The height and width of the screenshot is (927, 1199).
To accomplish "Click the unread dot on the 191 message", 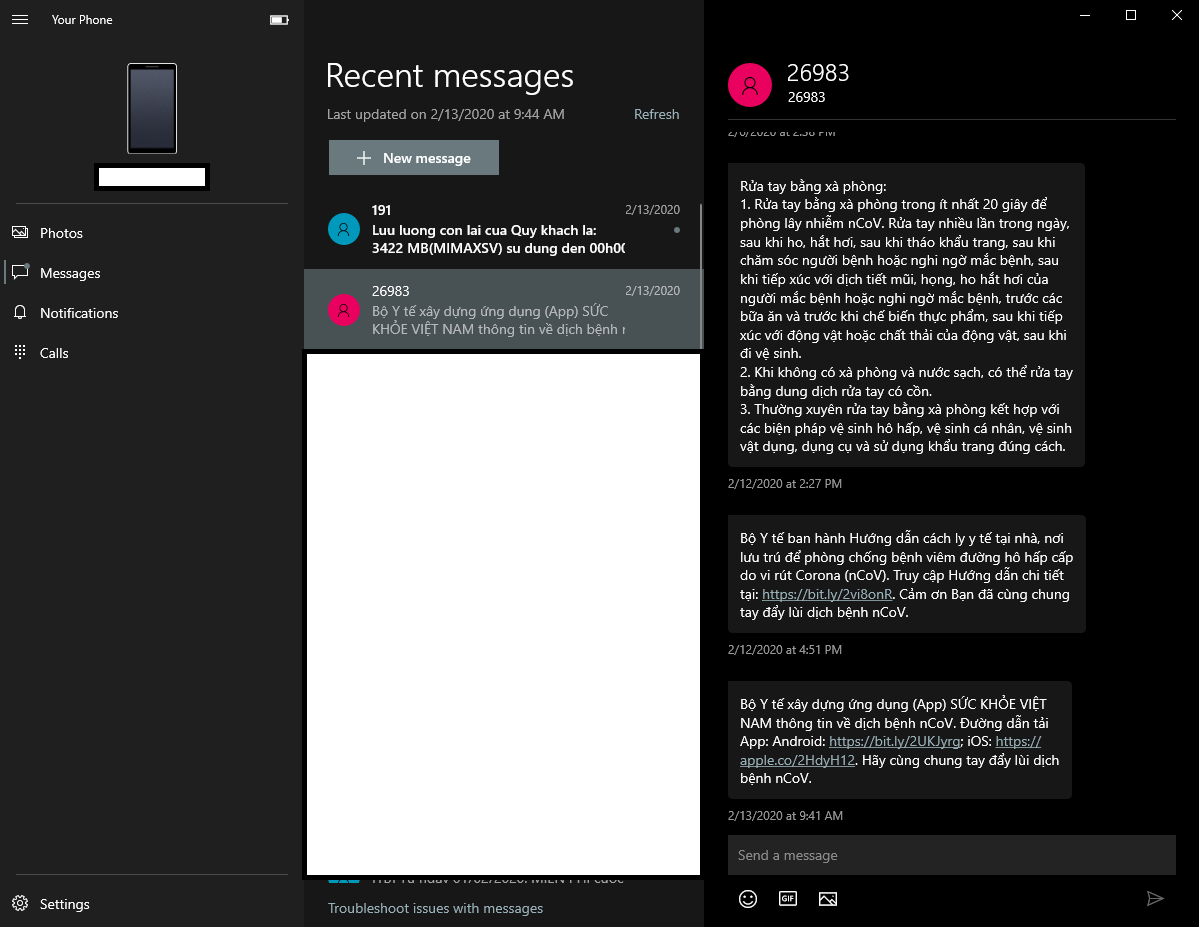I will point(677,229).
